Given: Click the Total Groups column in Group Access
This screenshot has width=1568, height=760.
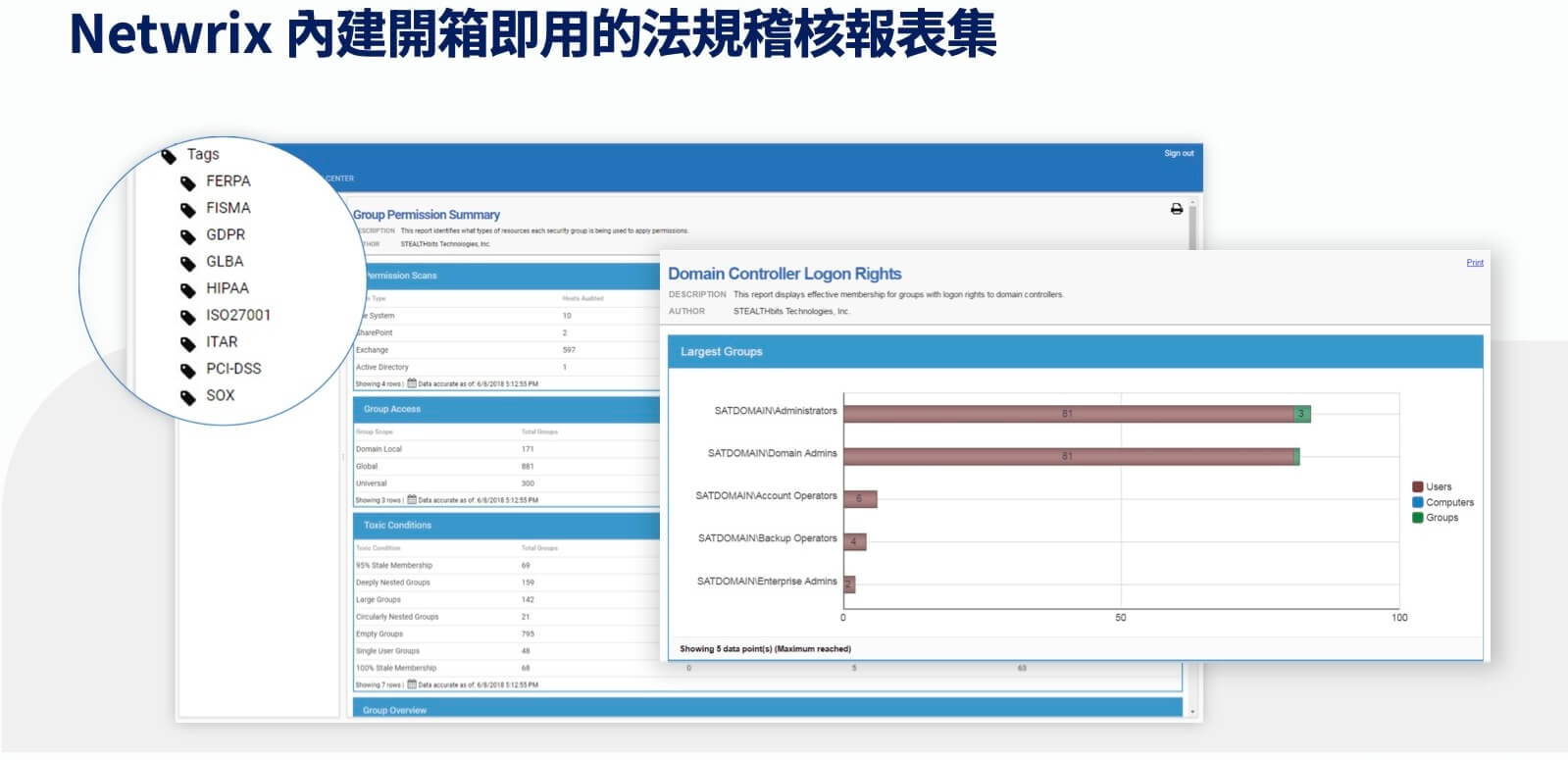Looking at the screenshot, I should (x=539, y=431).
